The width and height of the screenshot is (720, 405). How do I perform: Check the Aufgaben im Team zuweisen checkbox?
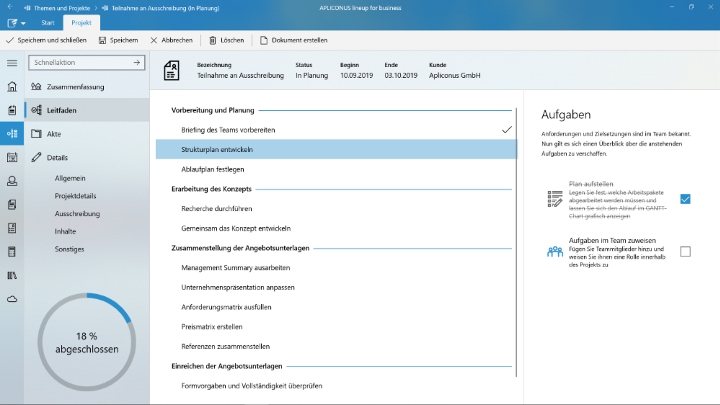click(685, 251)
